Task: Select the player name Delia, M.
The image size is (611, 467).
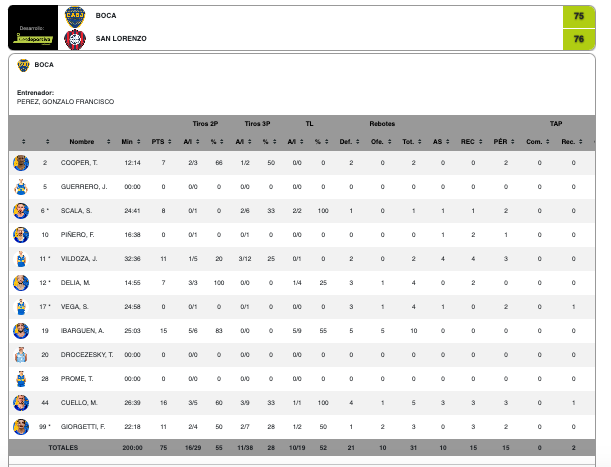Action: point(77,283)
